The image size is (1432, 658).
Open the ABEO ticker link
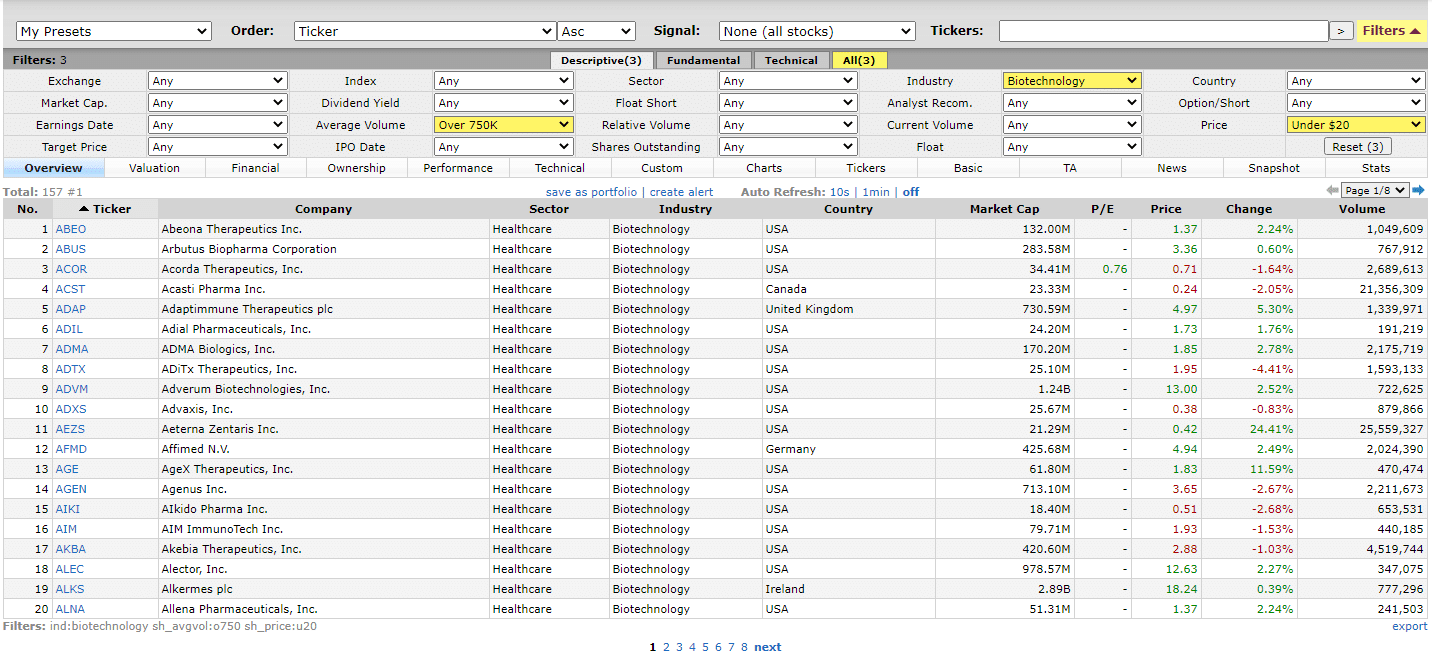pos(71,229)
